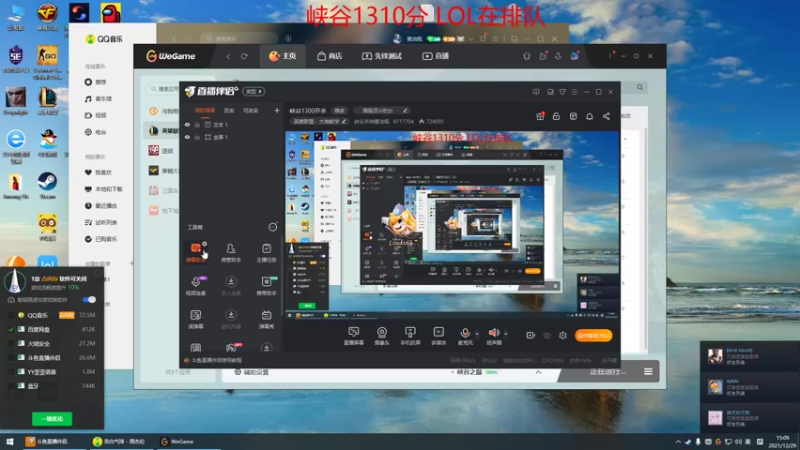Image resolution: width=800 pixels, height=450 pixels.
Task: Click the green 一键优化 button
Action: [x=52, y=419]
